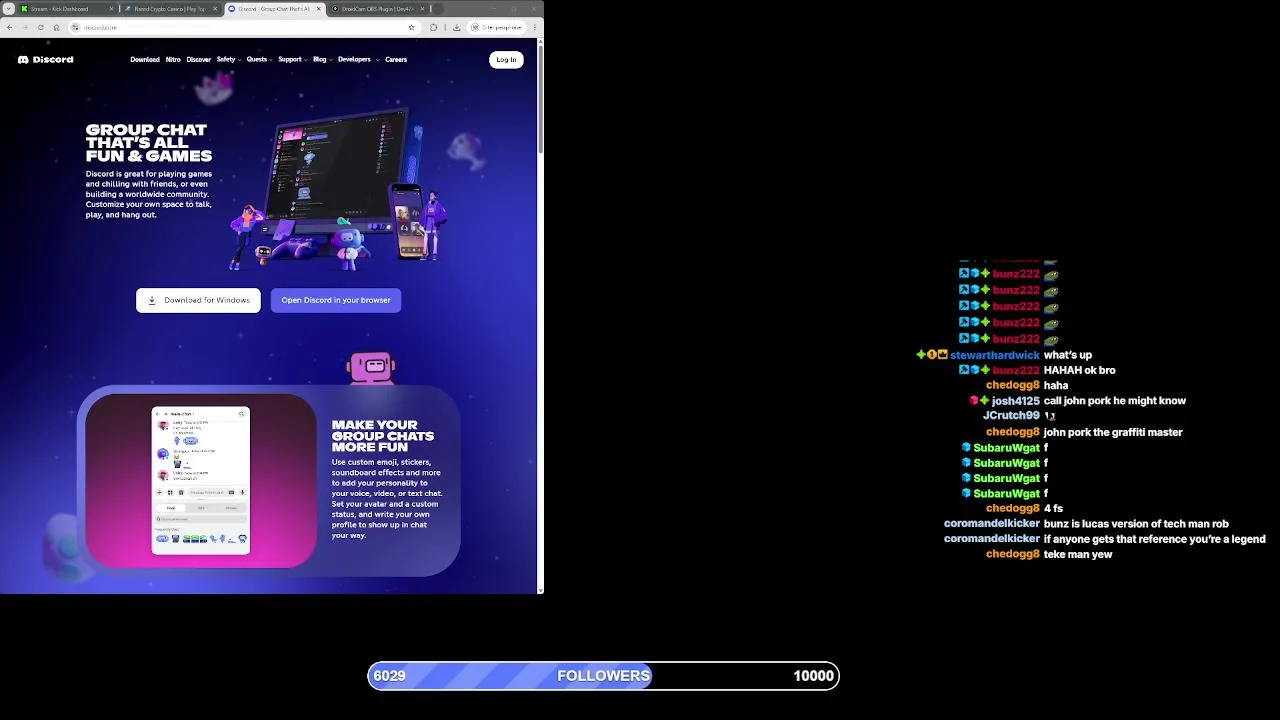Open the Nitro nav link
1280x720 pixels.
173,59
